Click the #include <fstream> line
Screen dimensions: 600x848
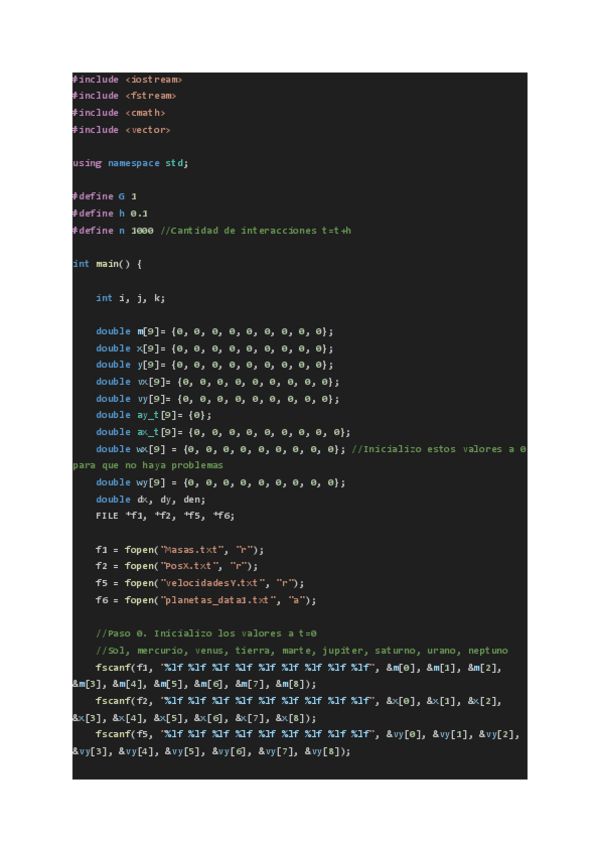(124, 95)
